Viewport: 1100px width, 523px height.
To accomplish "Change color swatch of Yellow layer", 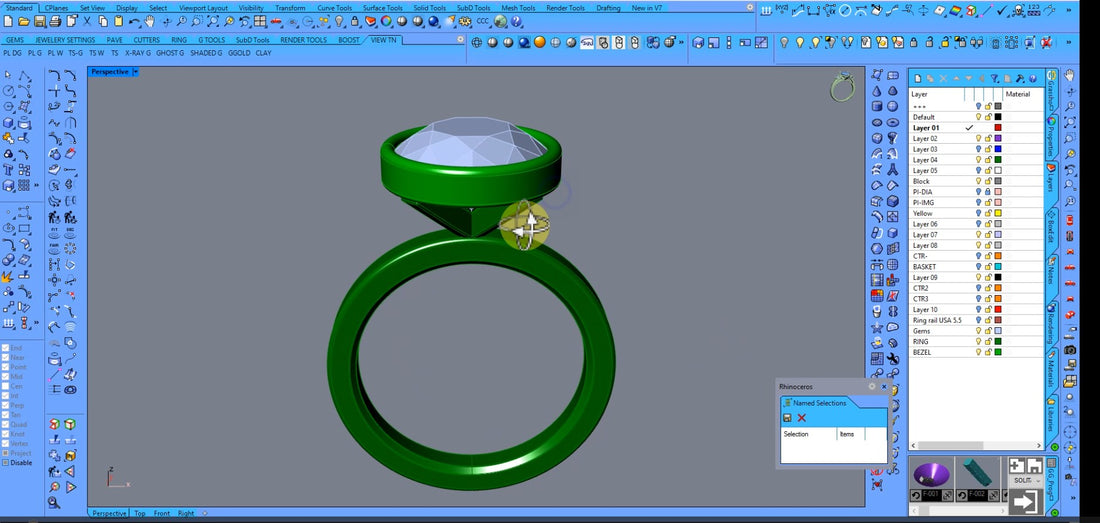I will click(998, 213).
